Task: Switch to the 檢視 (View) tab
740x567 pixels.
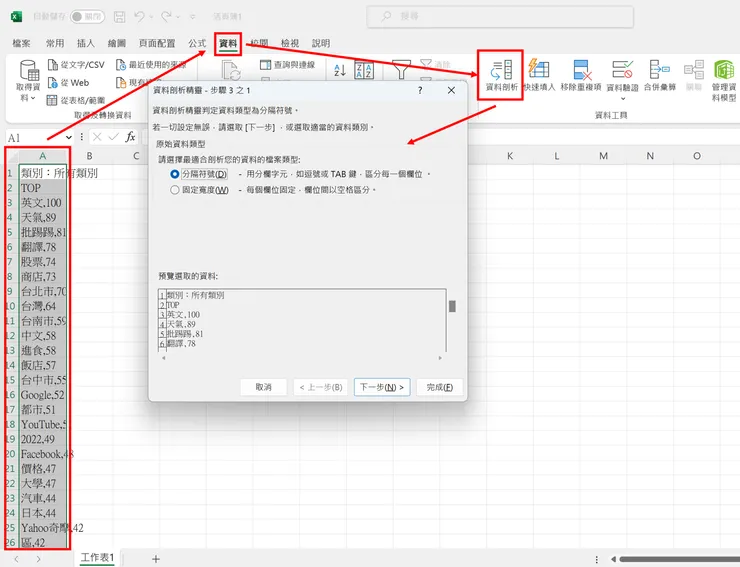Action: [x=290, y=43]
